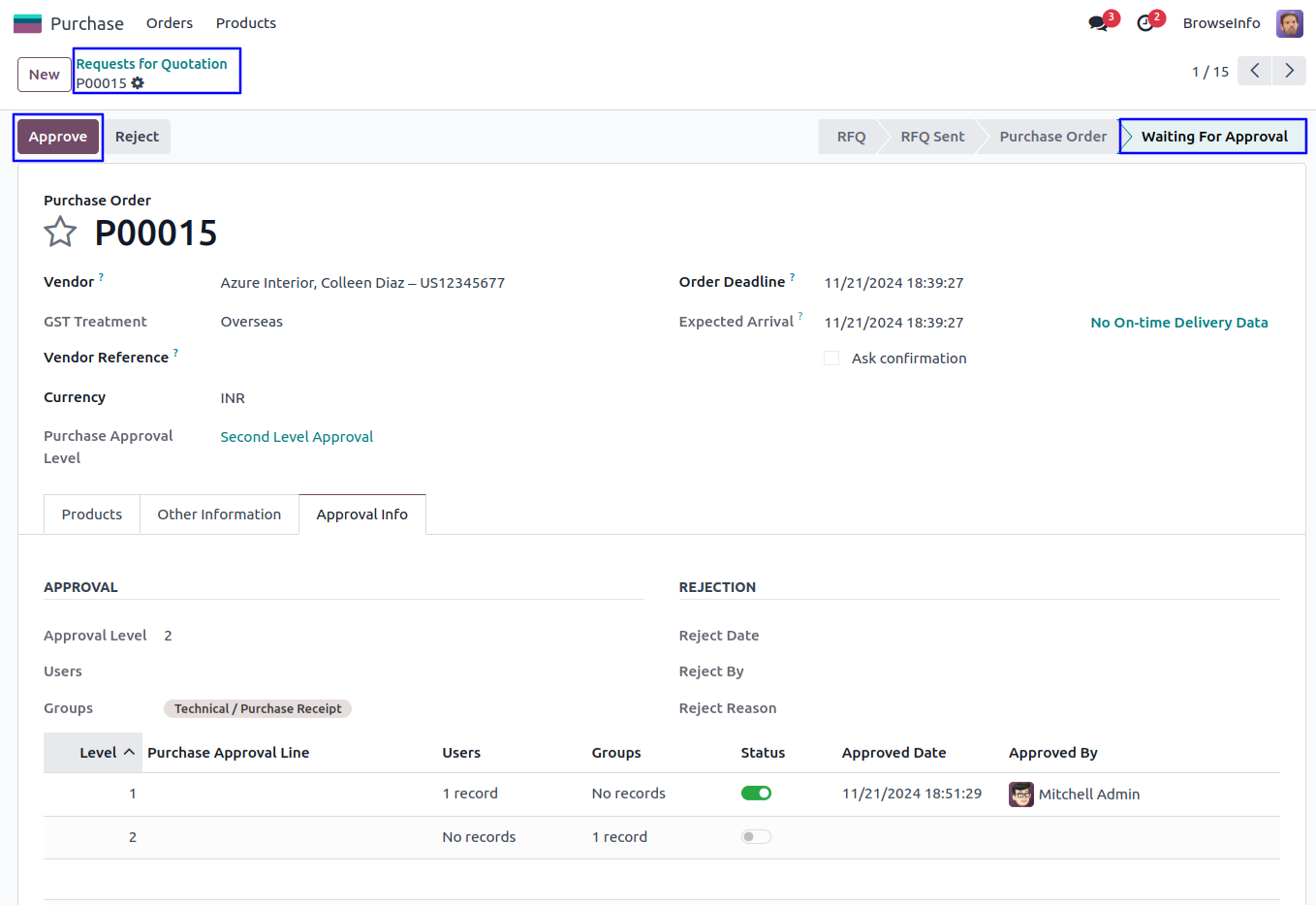Open the activities clock icon
This screenshot has height=905, width=1316.
(x=1145, y=23)
